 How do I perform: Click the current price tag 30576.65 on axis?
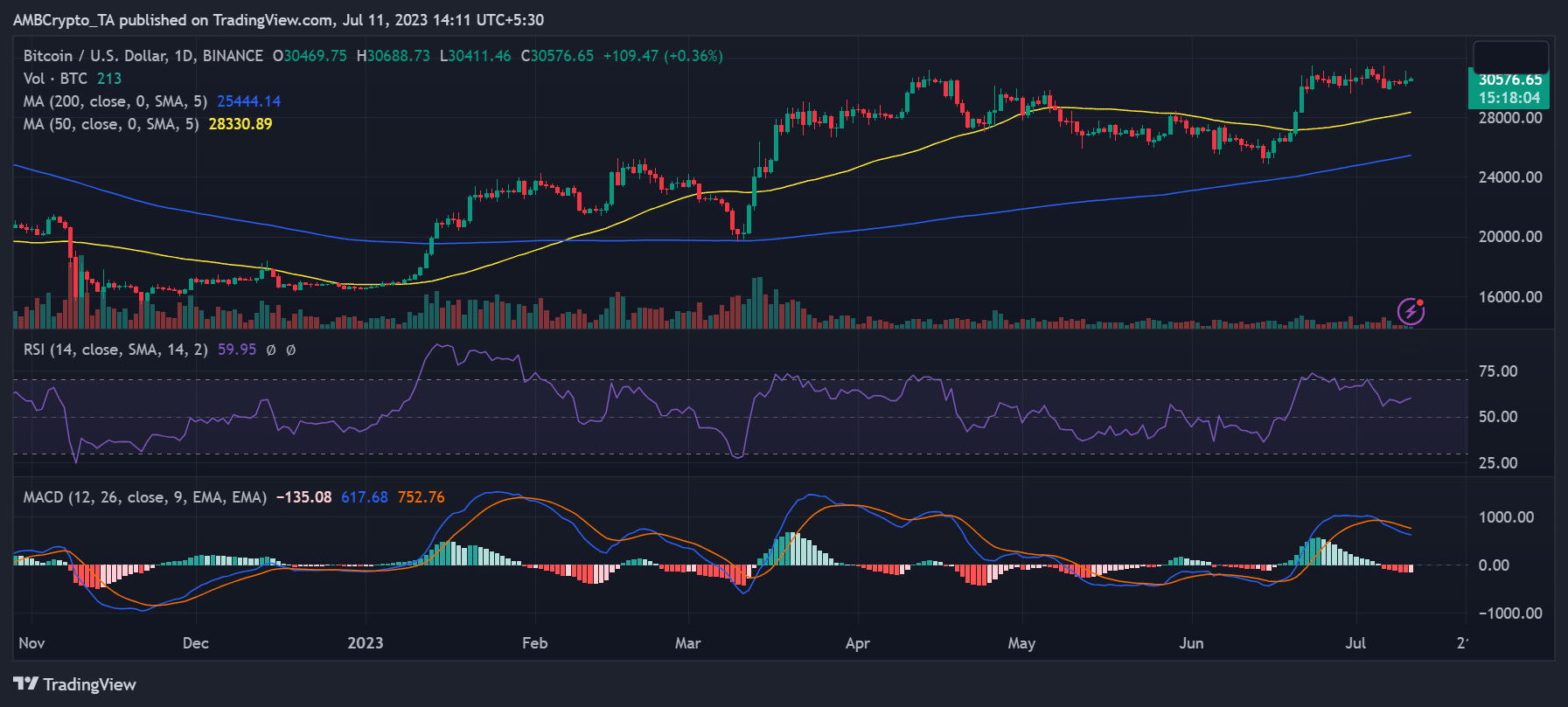point(1509,80)
